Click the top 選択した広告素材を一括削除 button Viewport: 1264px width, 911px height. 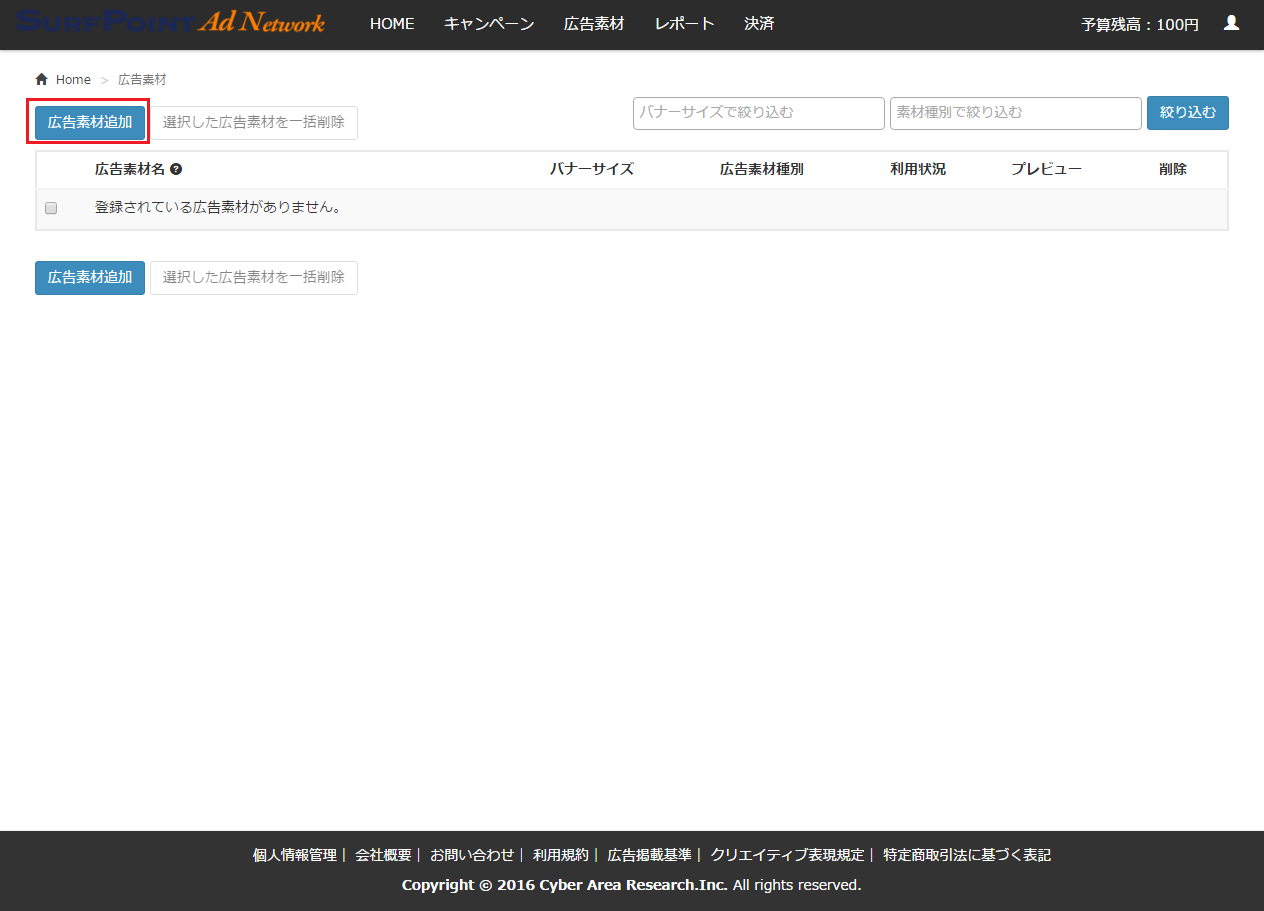253,123
